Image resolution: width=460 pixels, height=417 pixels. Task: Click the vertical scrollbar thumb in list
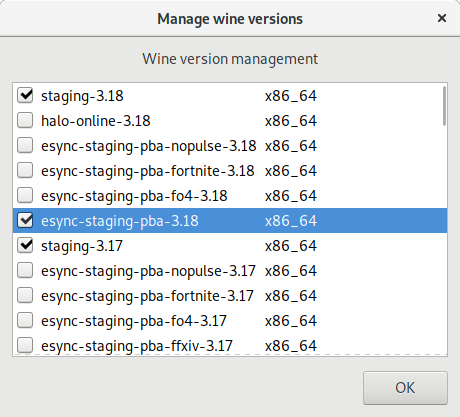click(x=444, y=106)
